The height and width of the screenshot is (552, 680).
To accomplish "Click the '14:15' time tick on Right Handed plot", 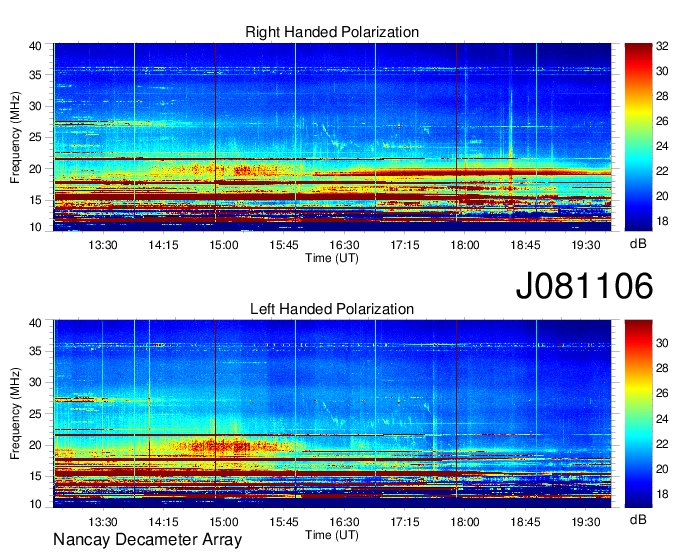I will coord(163,245).
